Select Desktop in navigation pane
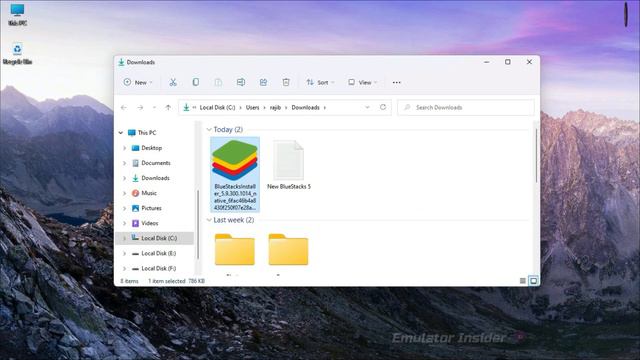Image resolution: width=640 pixels, height=360 pixels. tap(151, 148)
